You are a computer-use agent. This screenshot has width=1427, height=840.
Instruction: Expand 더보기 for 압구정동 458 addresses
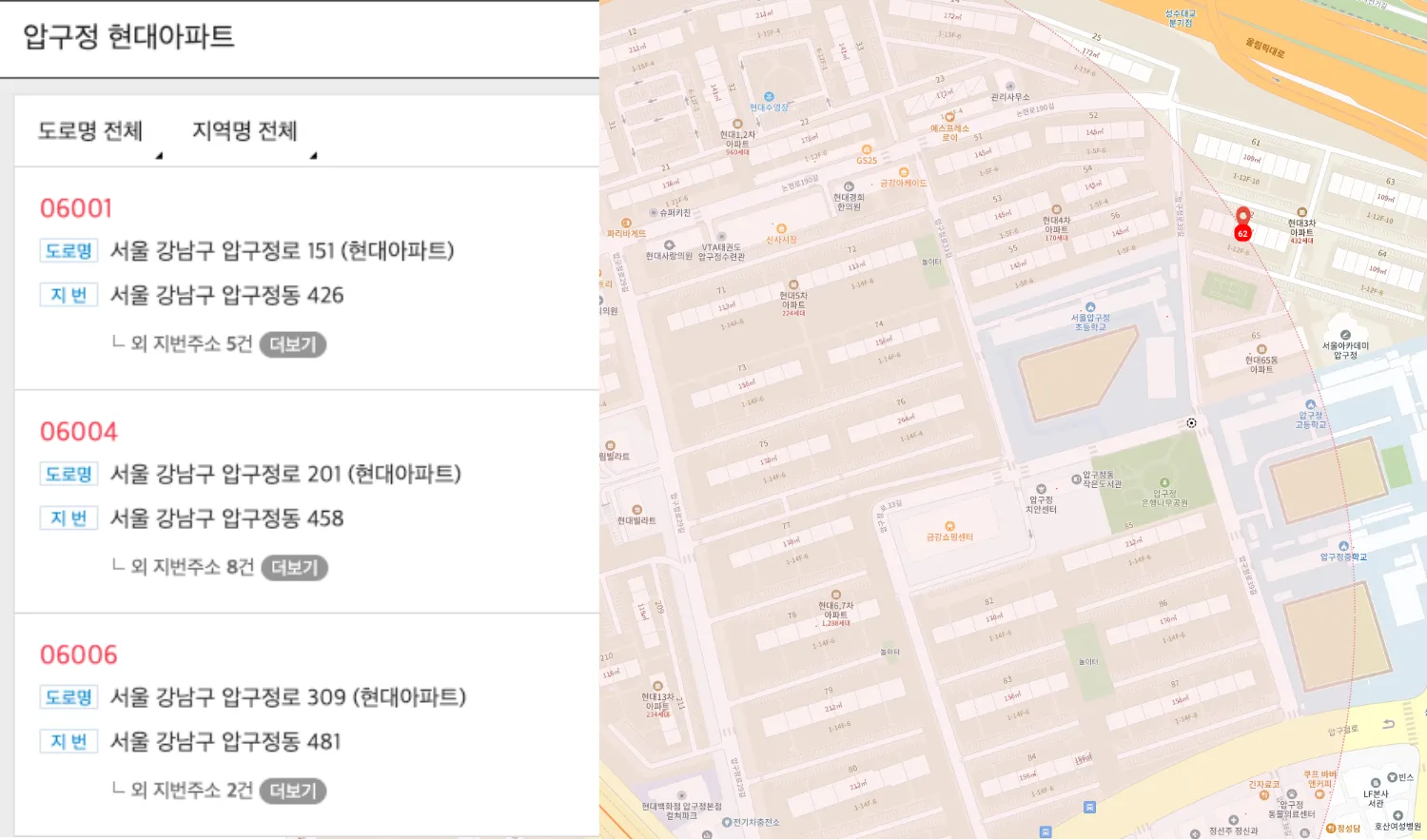click(x=294, y=568)
